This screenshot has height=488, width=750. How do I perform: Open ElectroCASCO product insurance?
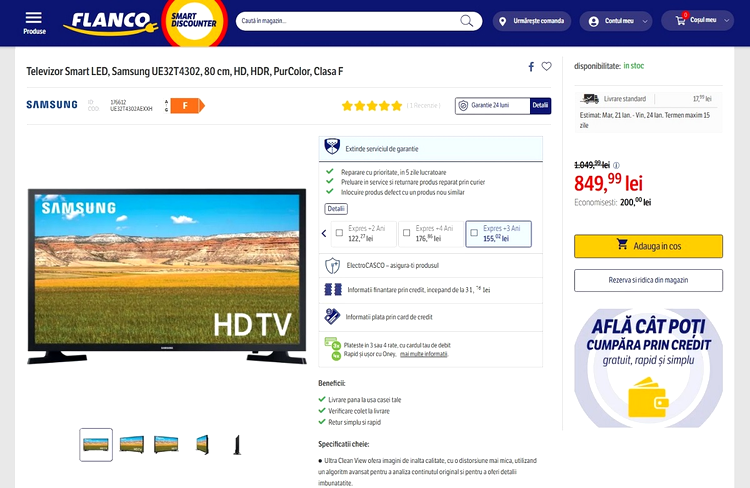430,266
